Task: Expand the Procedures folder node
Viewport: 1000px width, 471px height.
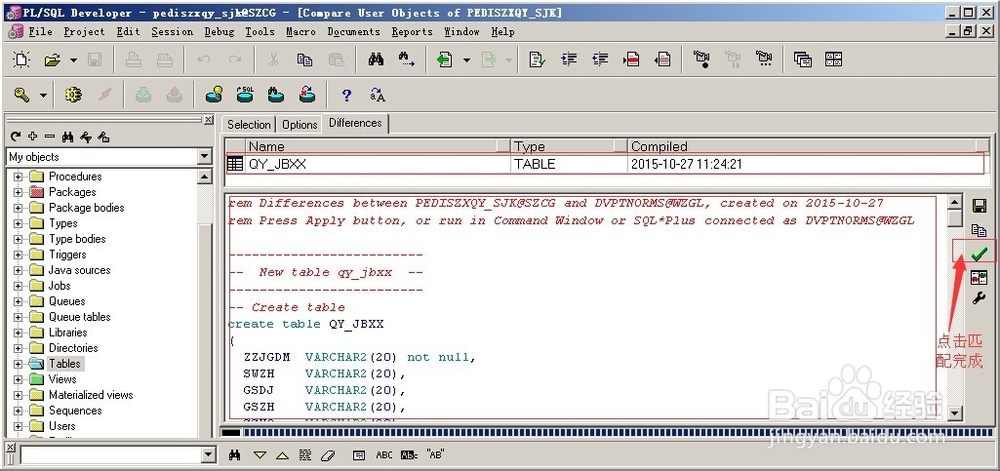Action: (x=18, y=177)
